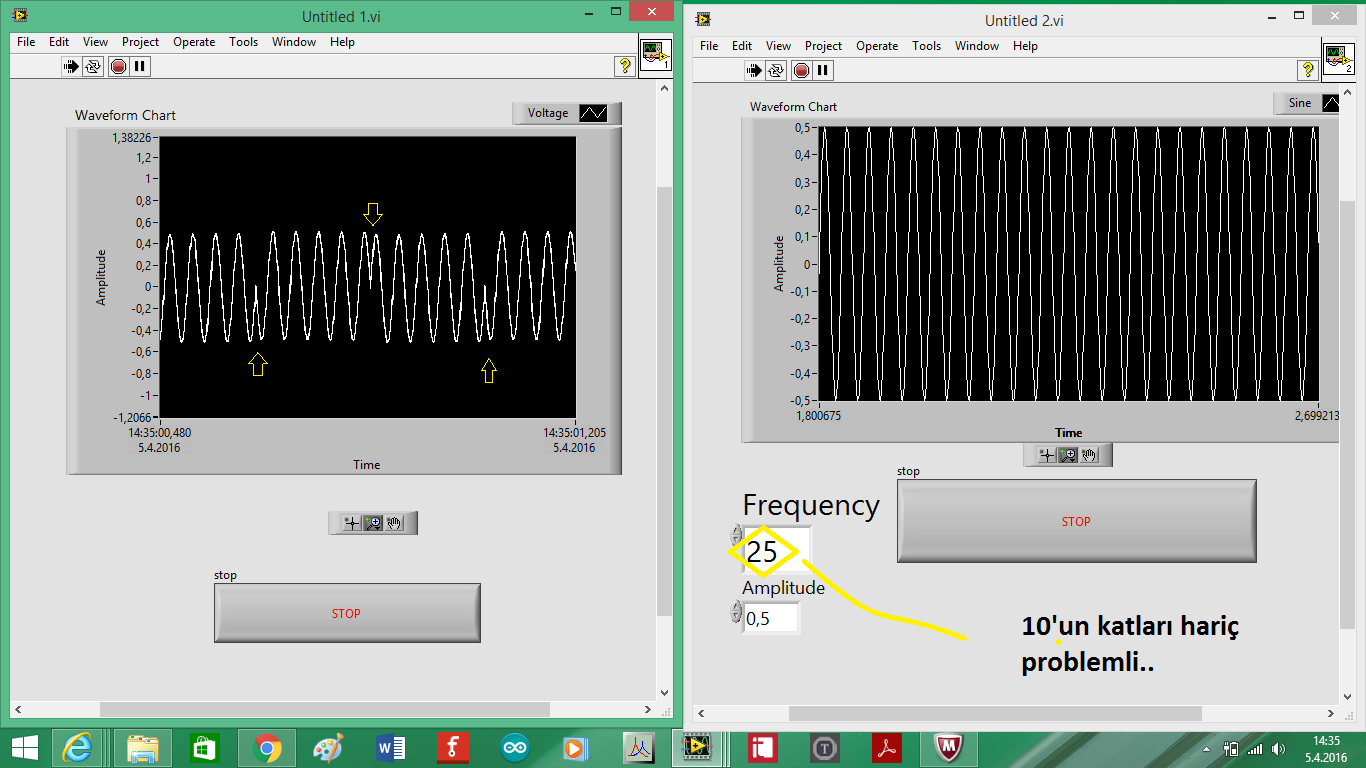Open Window menu in Untitled 1.vi
This screenshot has width=1366, height=768.
[294, 42]
